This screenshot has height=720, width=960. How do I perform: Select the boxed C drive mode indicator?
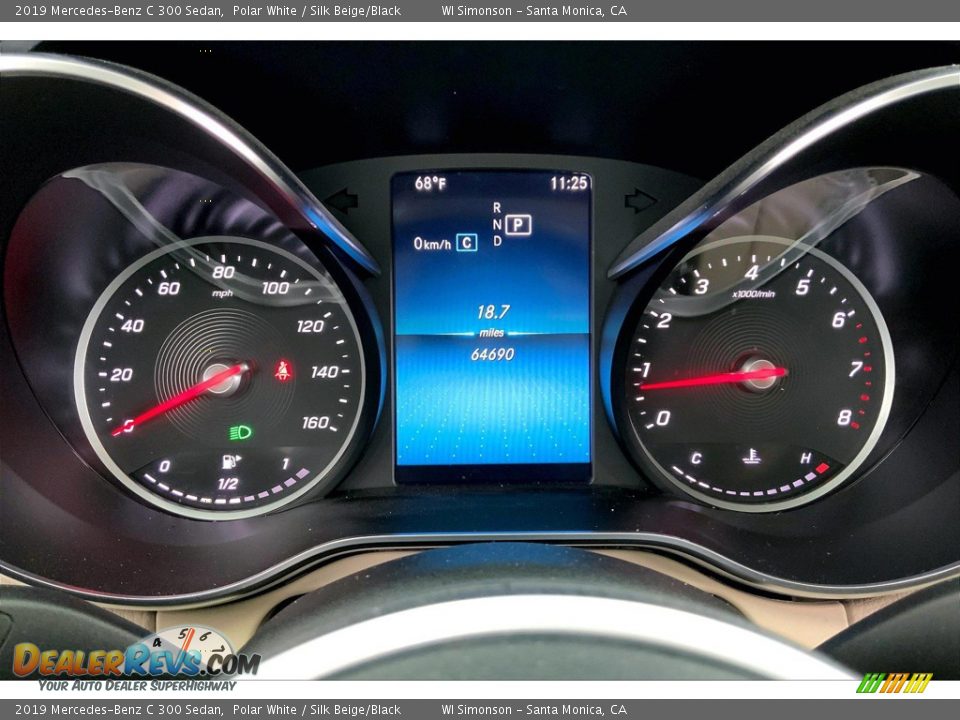(466, 242)
